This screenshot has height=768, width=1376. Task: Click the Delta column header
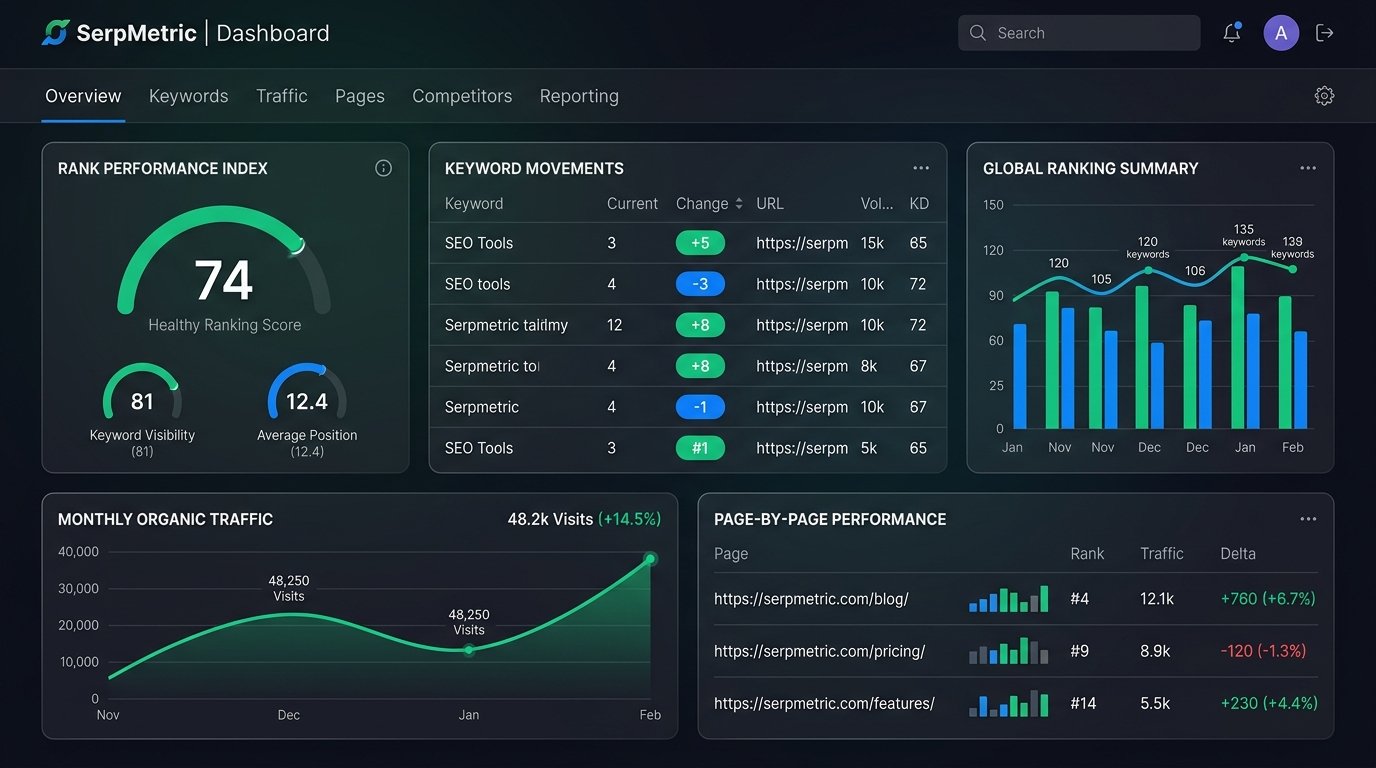(x=1238, y=553)
